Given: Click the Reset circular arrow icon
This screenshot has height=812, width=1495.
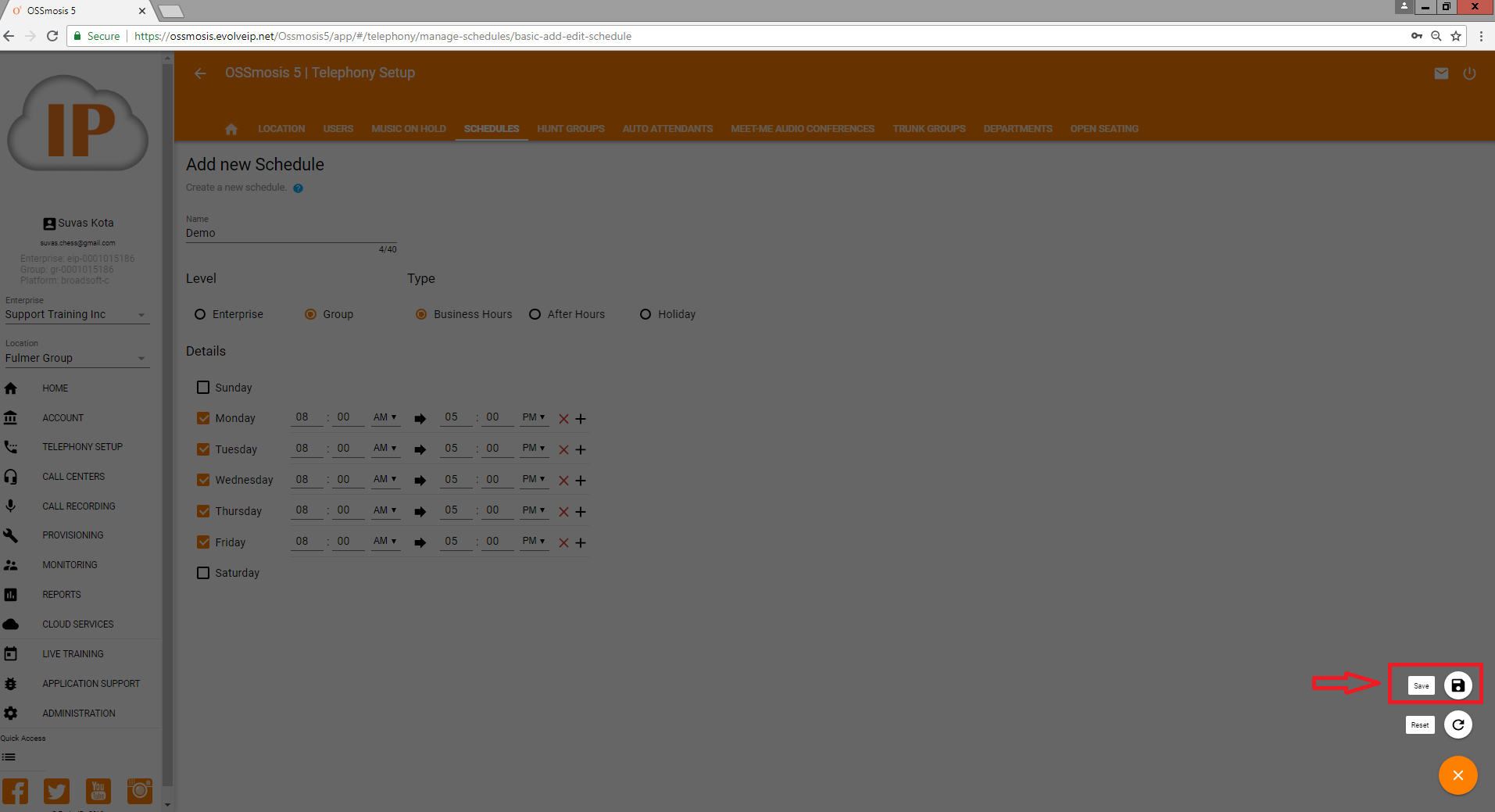Looking at the screenshot, I should click(1457, 724).
